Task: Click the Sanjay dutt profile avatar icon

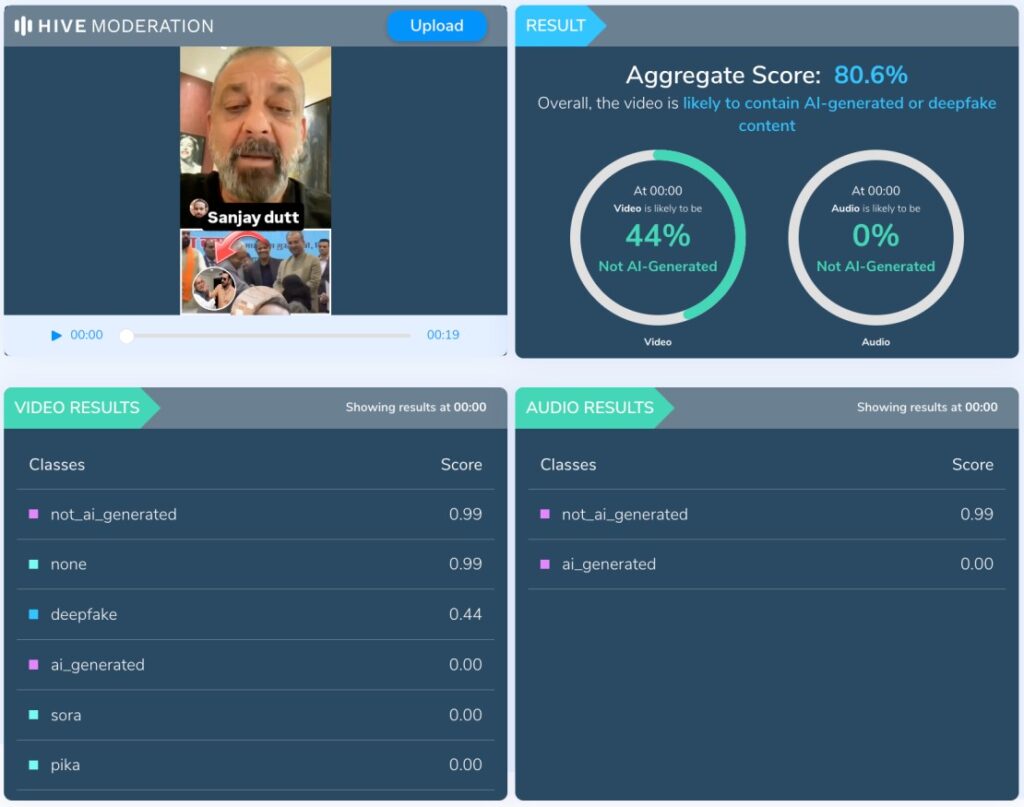Action: [x=198, y=210]
